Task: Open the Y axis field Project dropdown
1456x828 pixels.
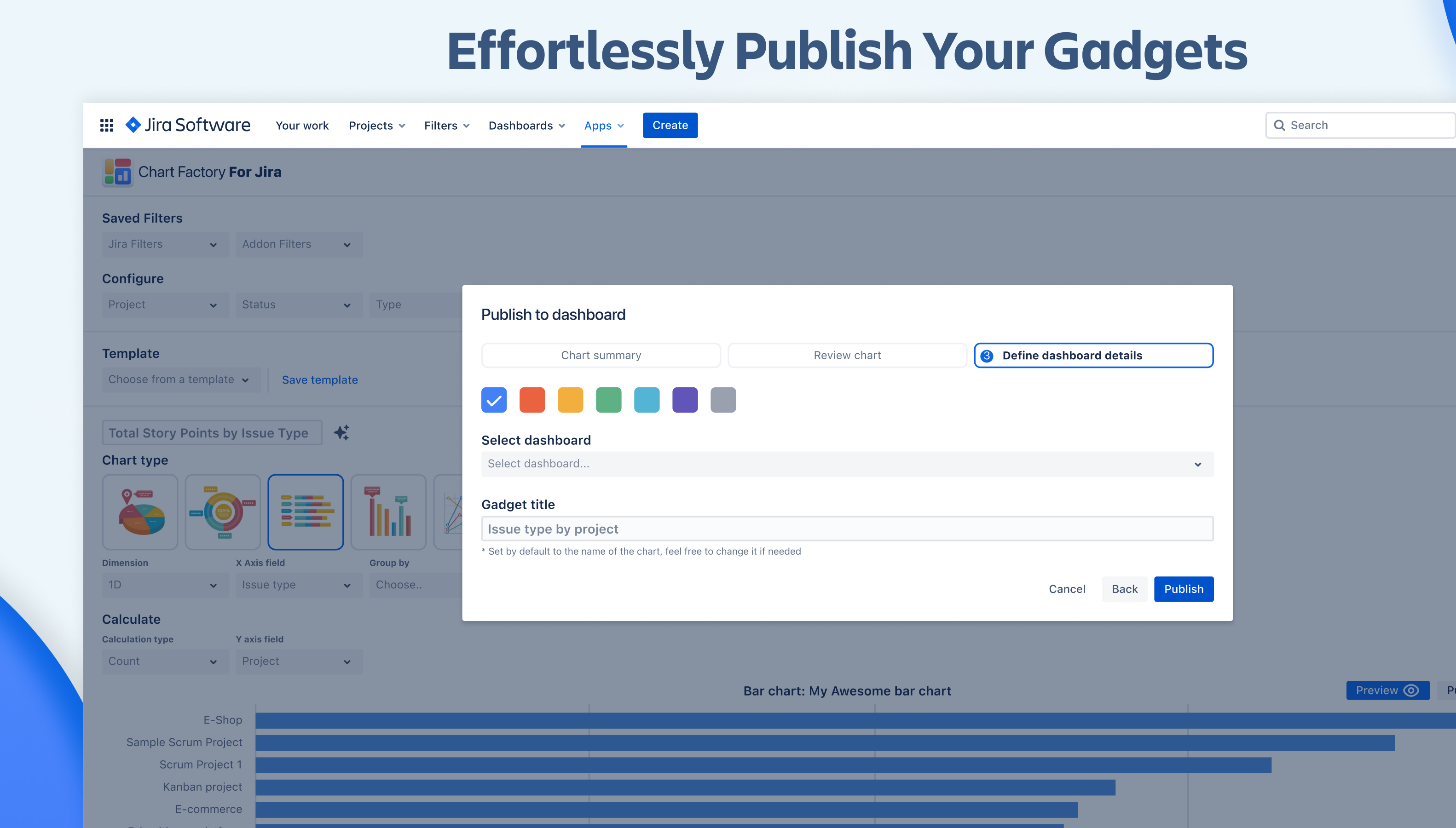Action: 299,661
